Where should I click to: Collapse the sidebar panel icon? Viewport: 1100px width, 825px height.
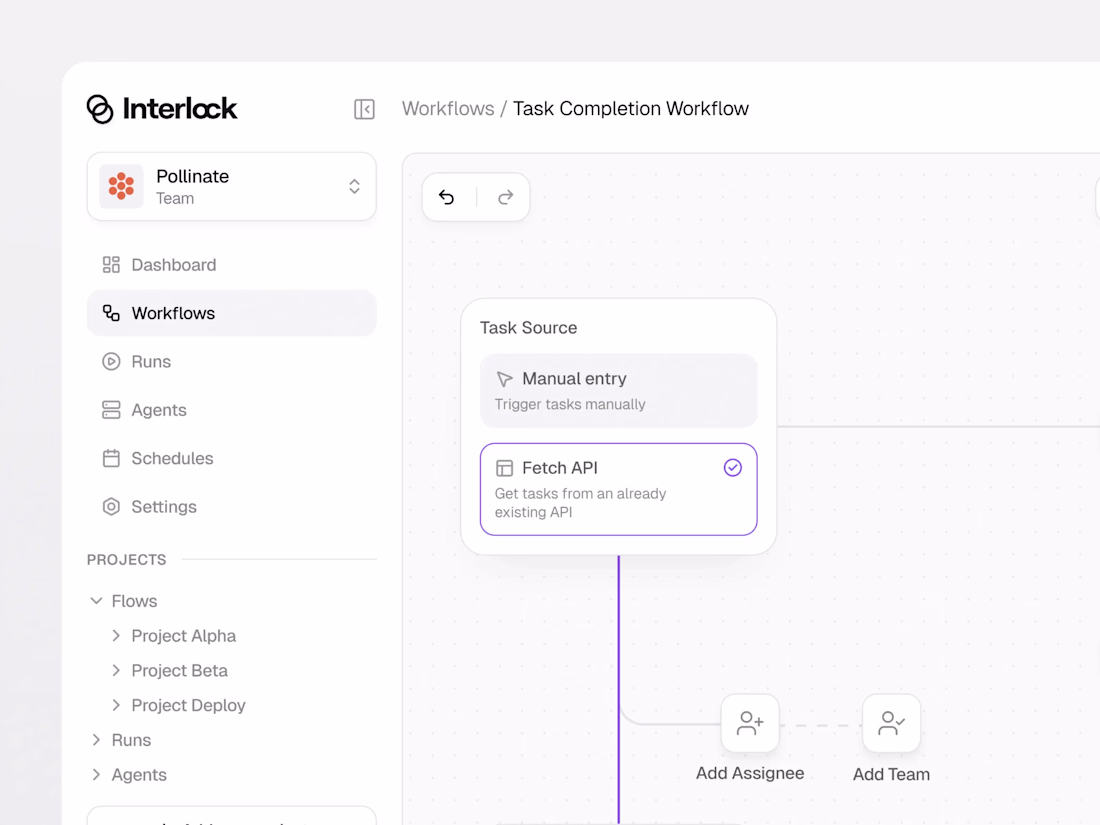[x=364, y=109]
